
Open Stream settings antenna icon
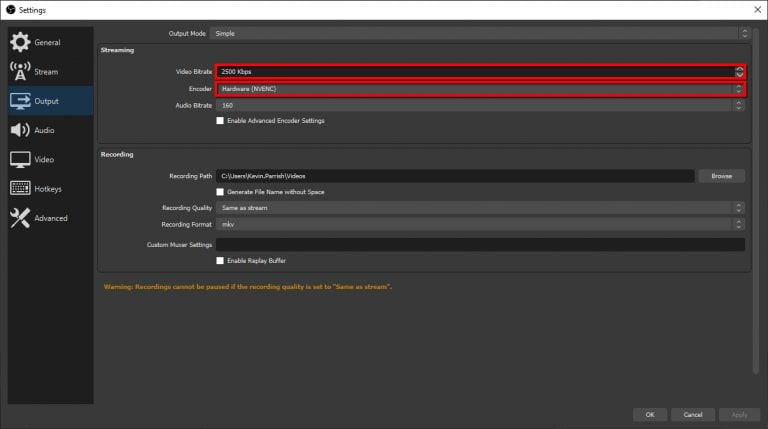coord(20,72)
